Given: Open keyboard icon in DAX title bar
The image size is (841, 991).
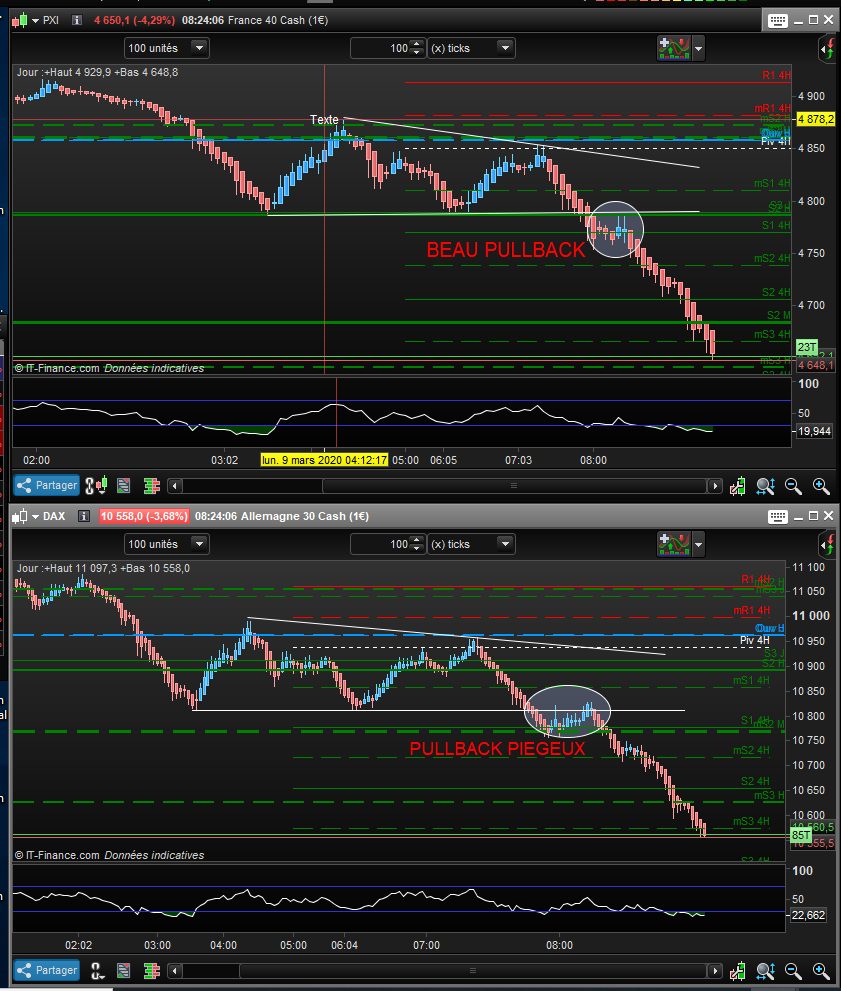Looking at the screenshot, I should (x=777, y=517).
